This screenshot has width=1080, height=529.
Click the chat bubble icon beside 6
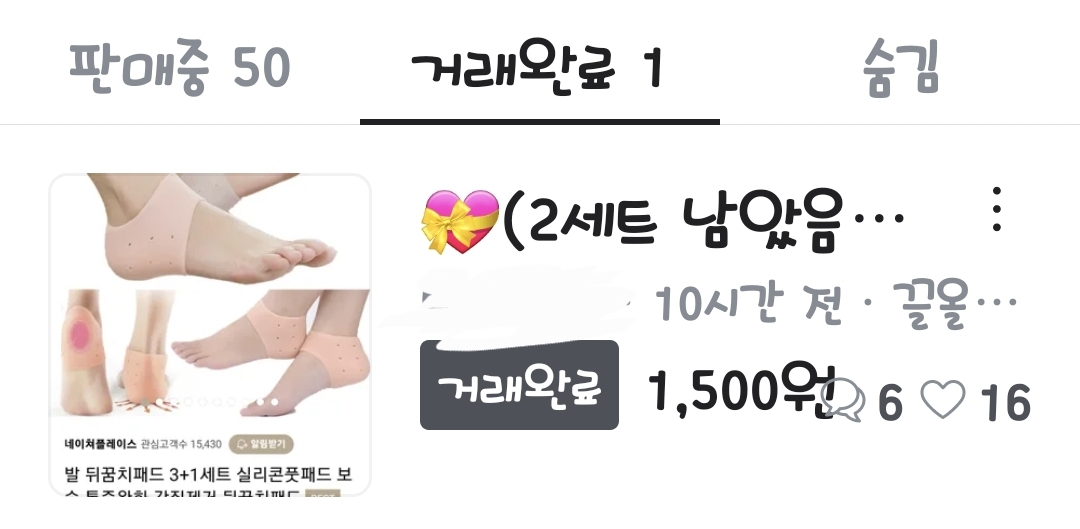pyautogui.click(x=843, y=400)
